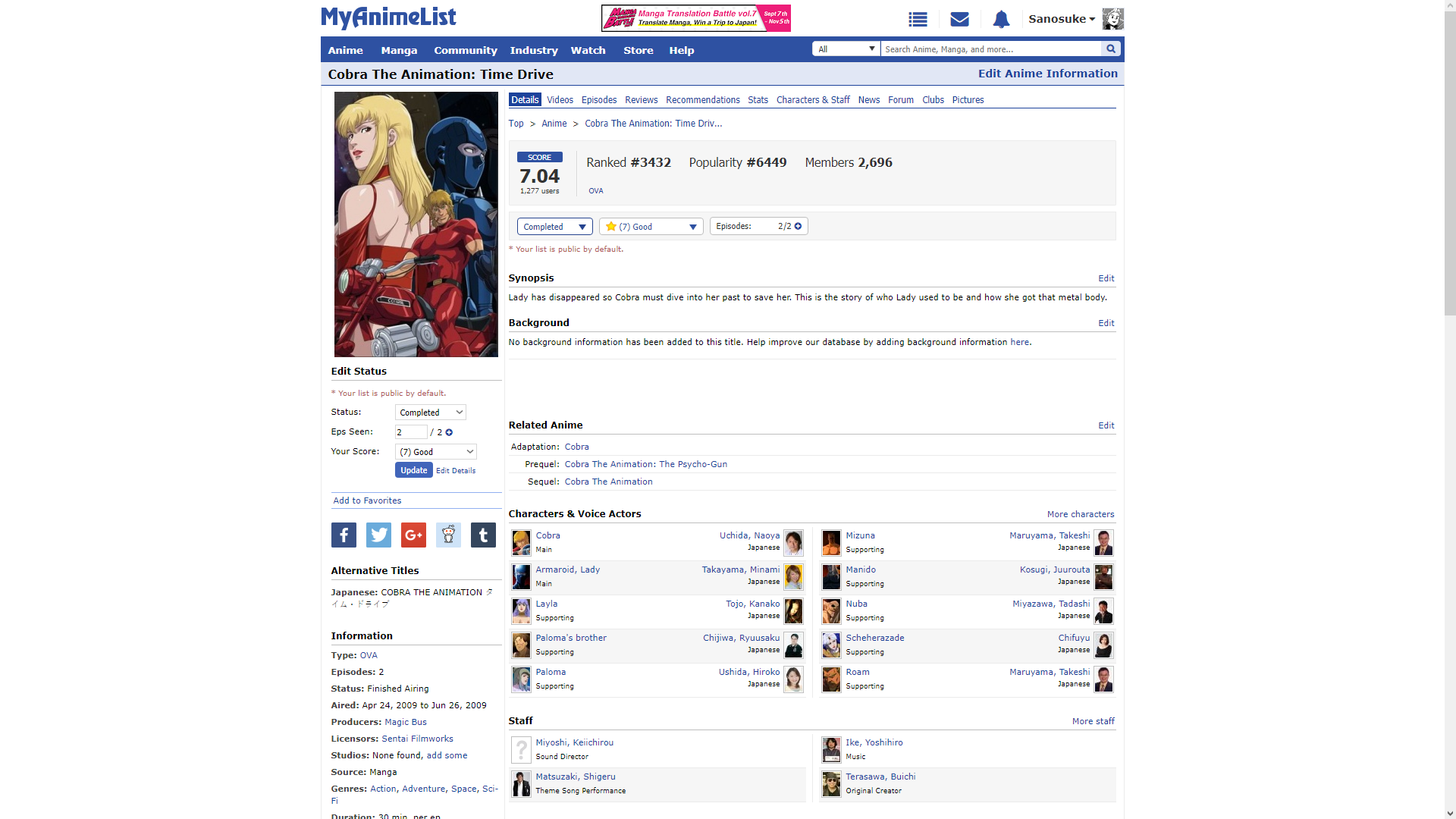1456x819 pixels.
Task: Share on Reddit icon
Action: [448, 535]
